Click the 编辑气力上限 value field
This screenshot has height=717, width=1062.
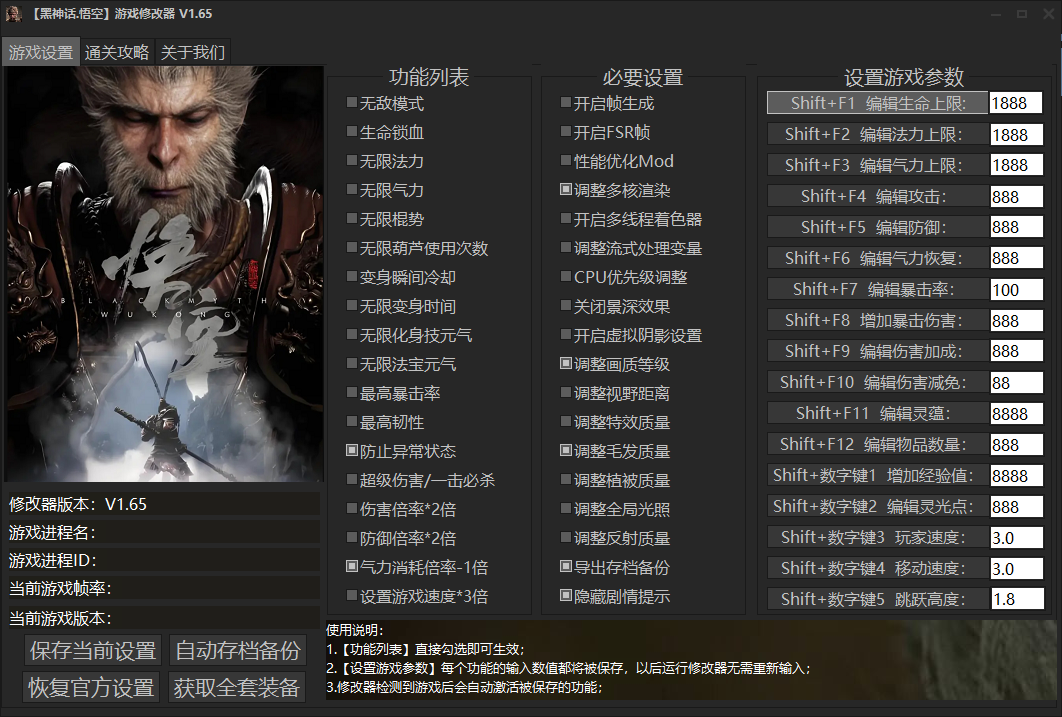1016,165
